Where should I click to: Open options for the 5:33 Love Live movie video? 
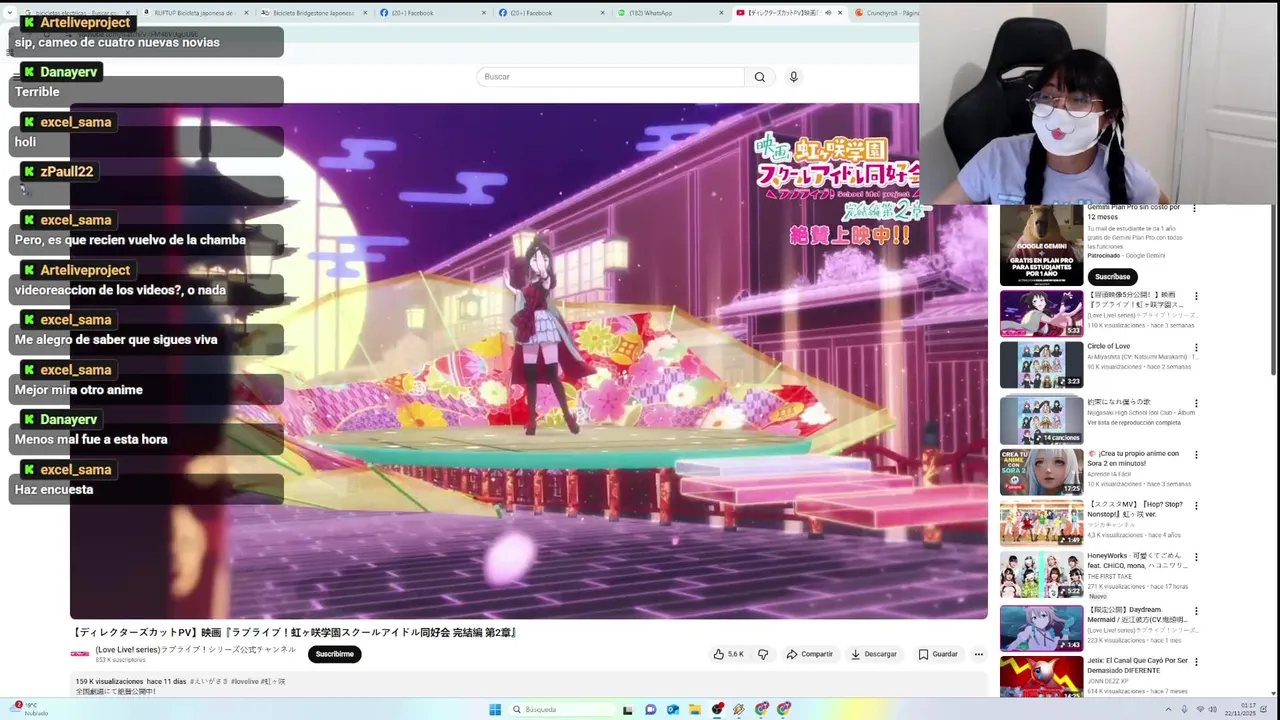pyautogui.click(x=1196, y=297)
